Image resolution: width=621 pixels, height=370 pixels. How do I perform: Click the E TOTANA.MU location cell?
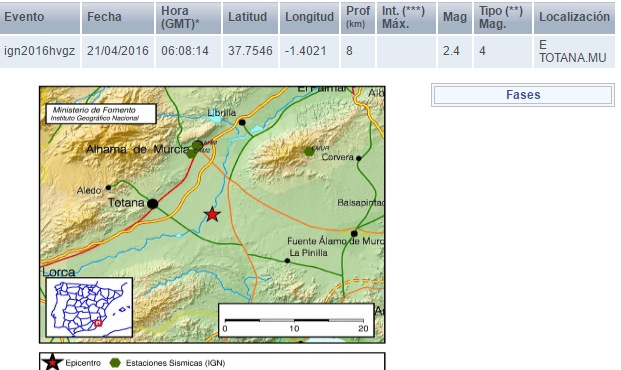tap(574, 51)
